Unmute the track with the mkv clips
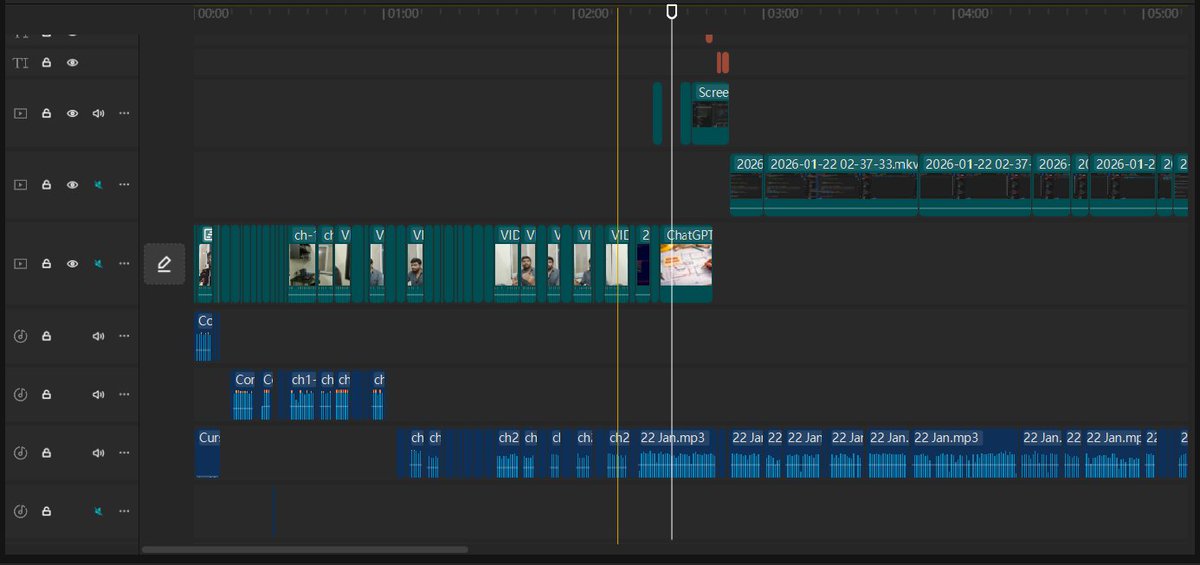Screen dimensions: 1200x565 coord(98,185)
